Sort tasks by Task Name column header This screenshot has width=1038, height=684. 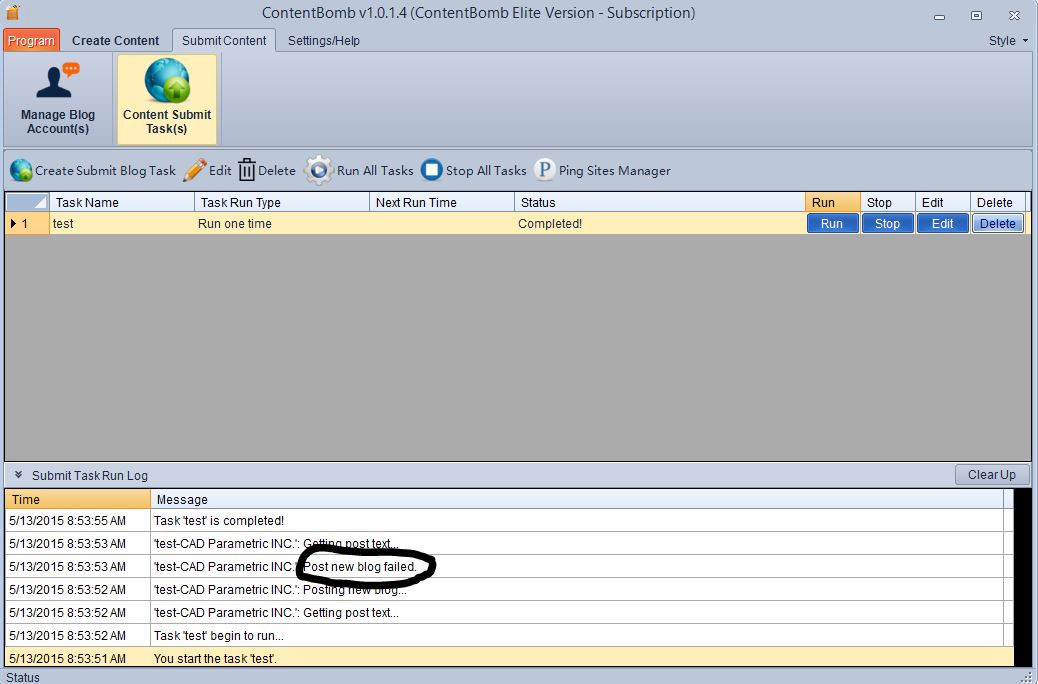(122, 202)
